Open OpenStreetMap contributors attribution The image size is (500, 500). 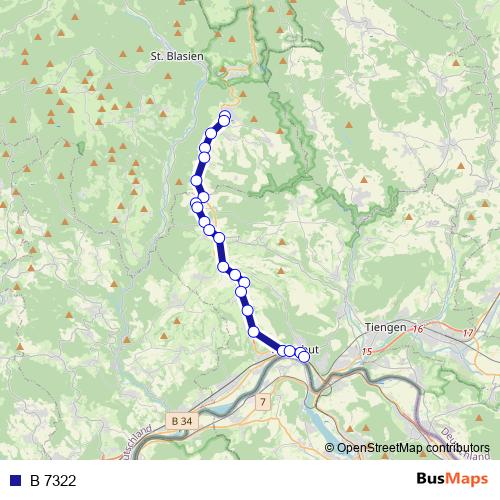click(x=407, y=448)
